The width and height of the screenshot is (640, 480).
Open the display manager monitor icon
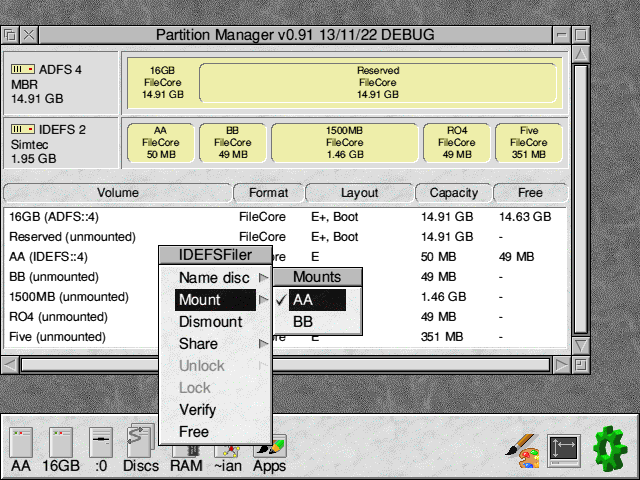pyautogui.click(x=564, y=451)
